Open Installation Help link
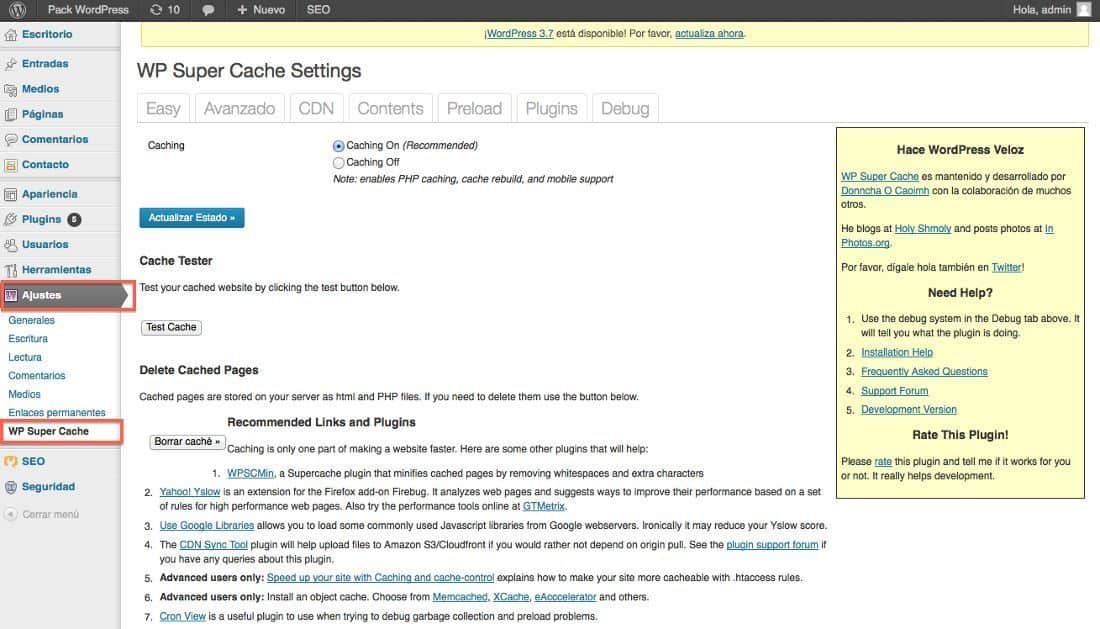Screen dimensions: 1100x629 897,353
